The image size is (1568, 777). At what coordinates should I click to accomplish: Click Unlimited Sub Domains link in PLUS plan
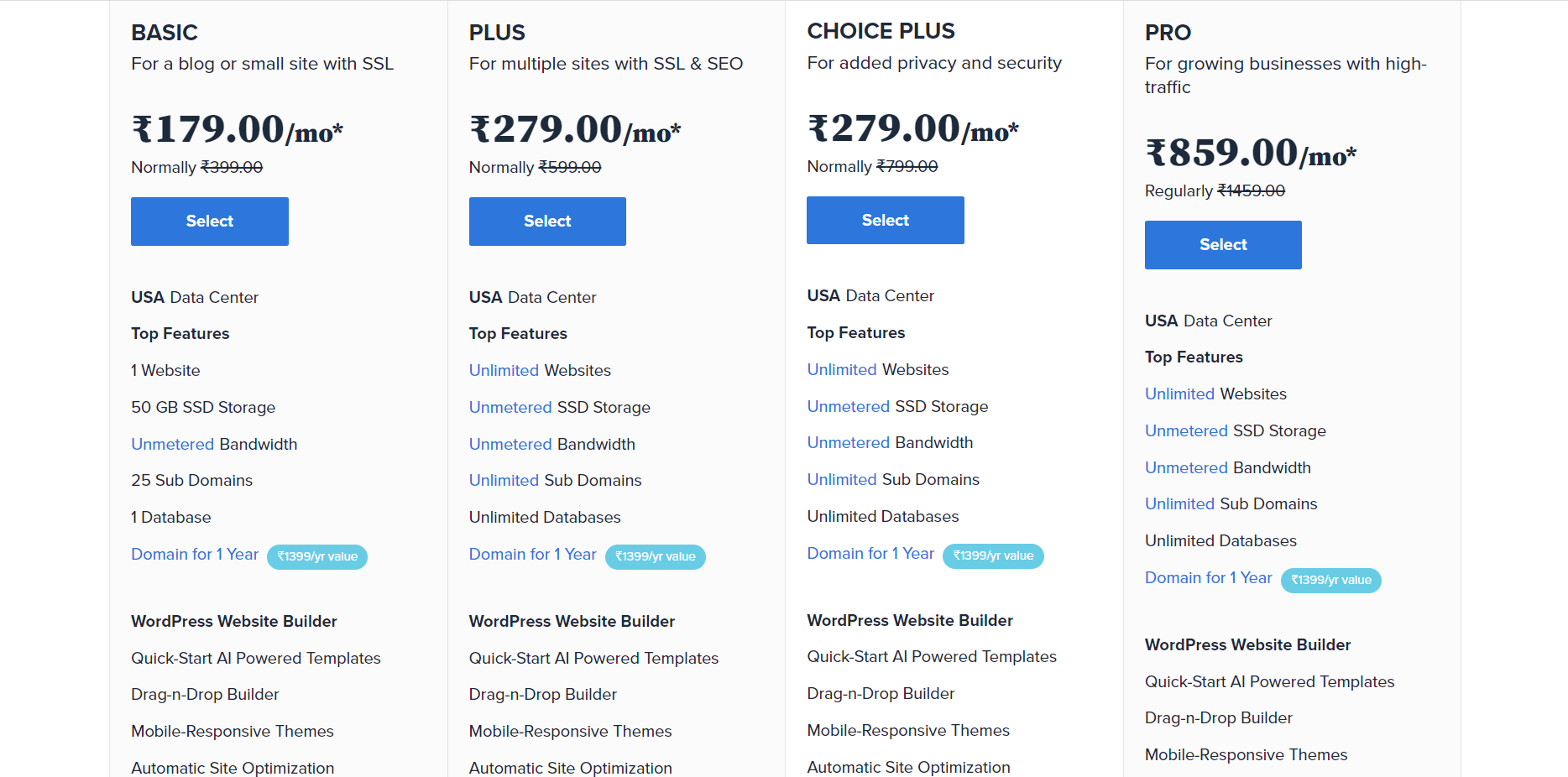pyautogui.click(x=504, y=480)
